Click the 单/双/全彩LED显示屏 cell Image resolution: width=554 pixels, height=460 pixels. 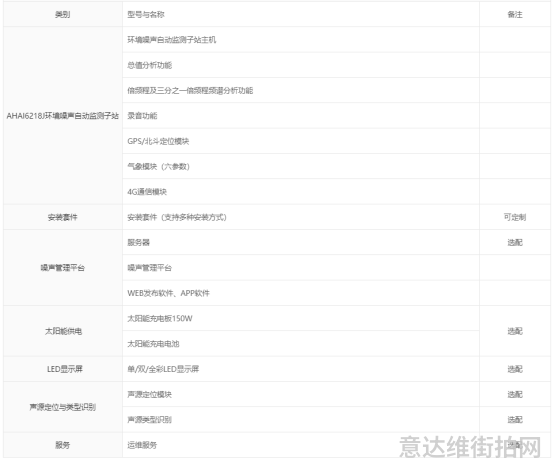[301, 369]
